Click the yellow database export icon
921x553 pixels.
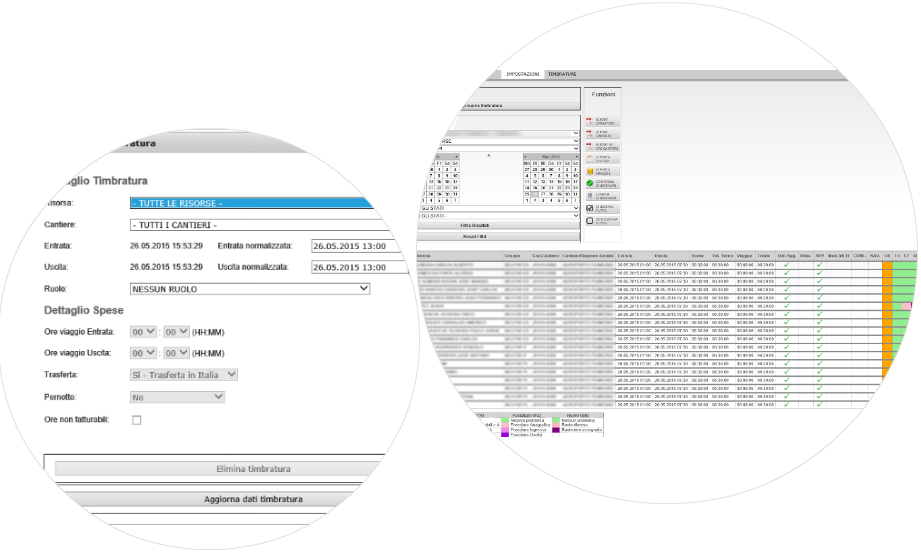coord(589,169)
